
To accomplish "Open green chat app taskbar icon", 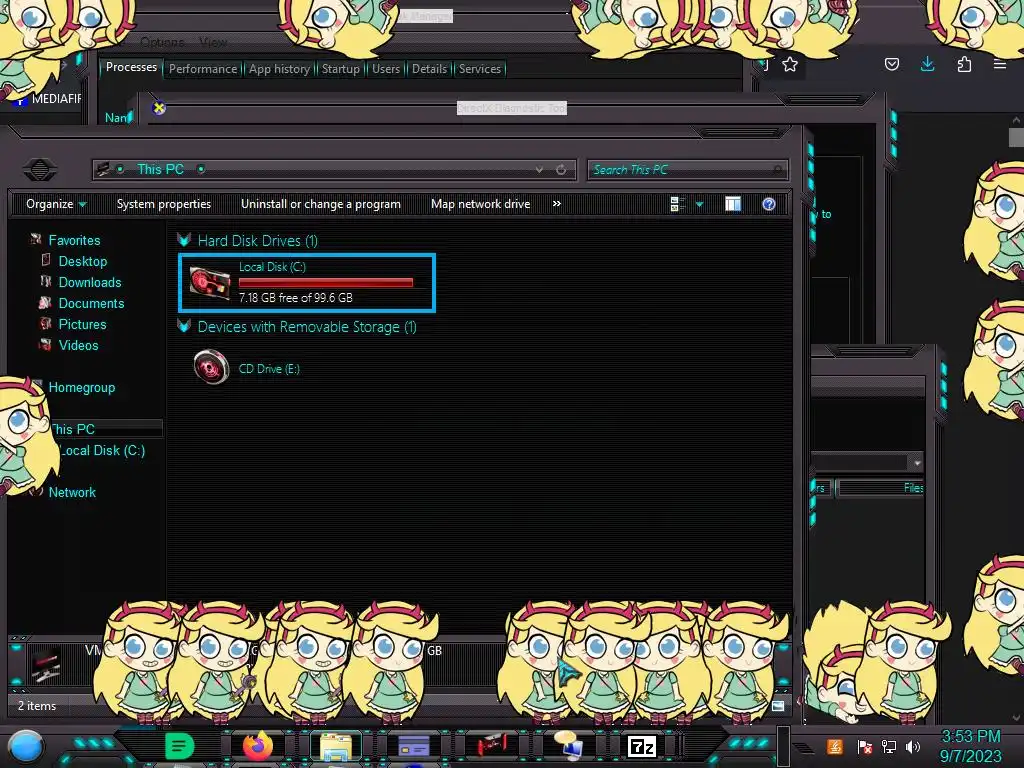I will coord(180,746).
